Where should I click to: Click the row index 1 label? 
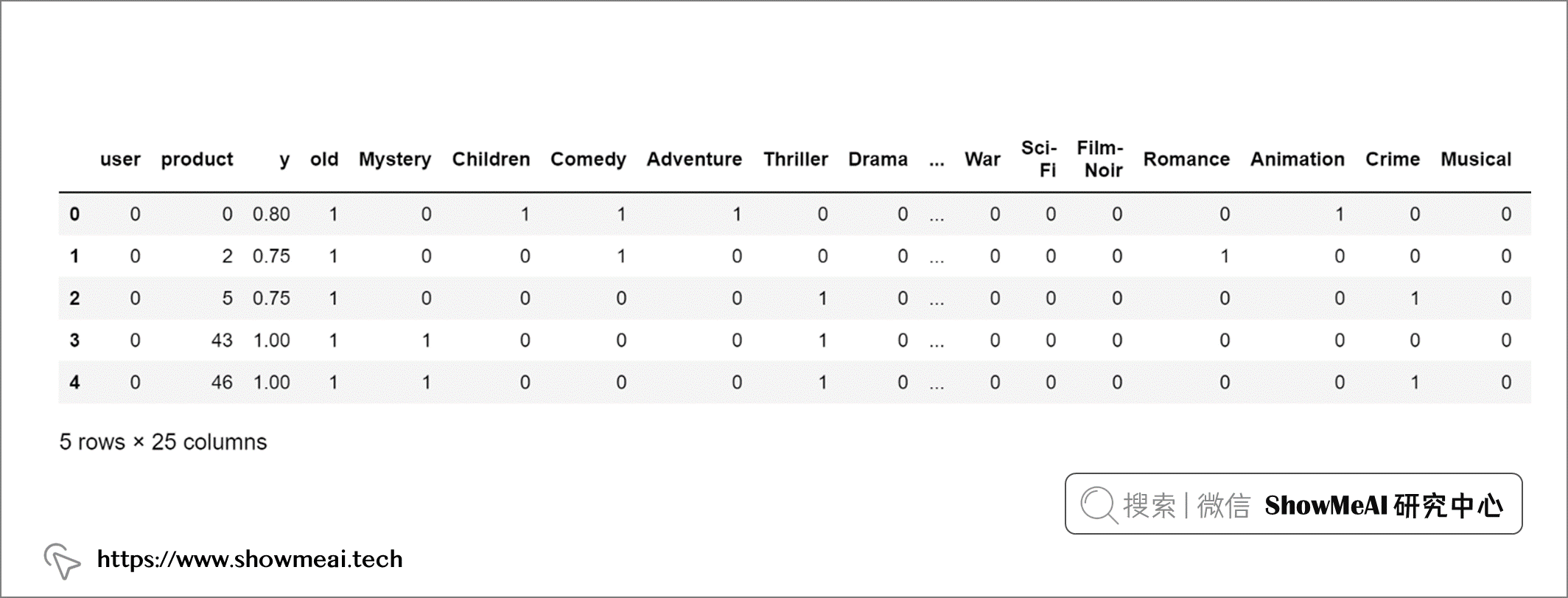pyautogui.click(x=74, y=257)
